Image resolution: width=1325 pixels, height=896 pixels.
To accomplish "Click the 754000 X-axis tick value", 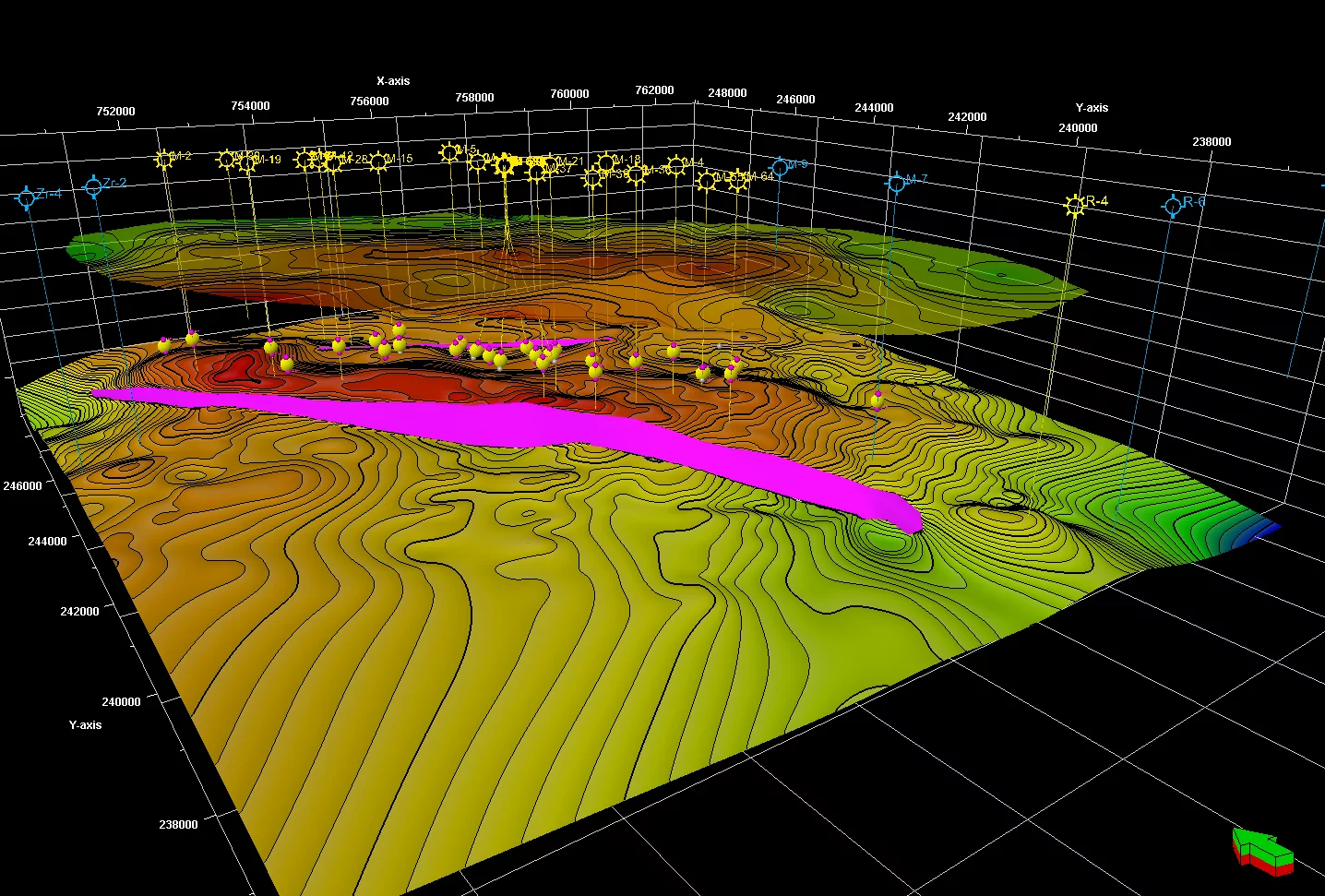I will (250, 106).
